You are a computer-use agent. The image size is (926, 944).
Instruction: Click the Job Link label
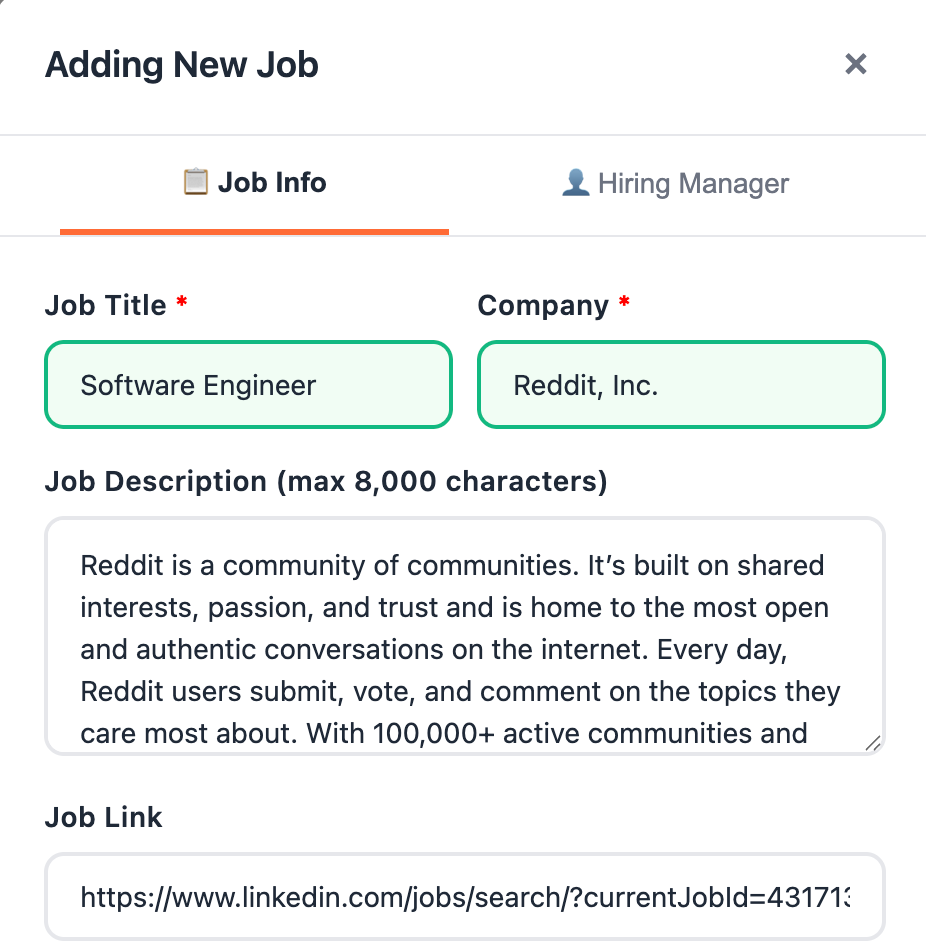pos(104,818)
